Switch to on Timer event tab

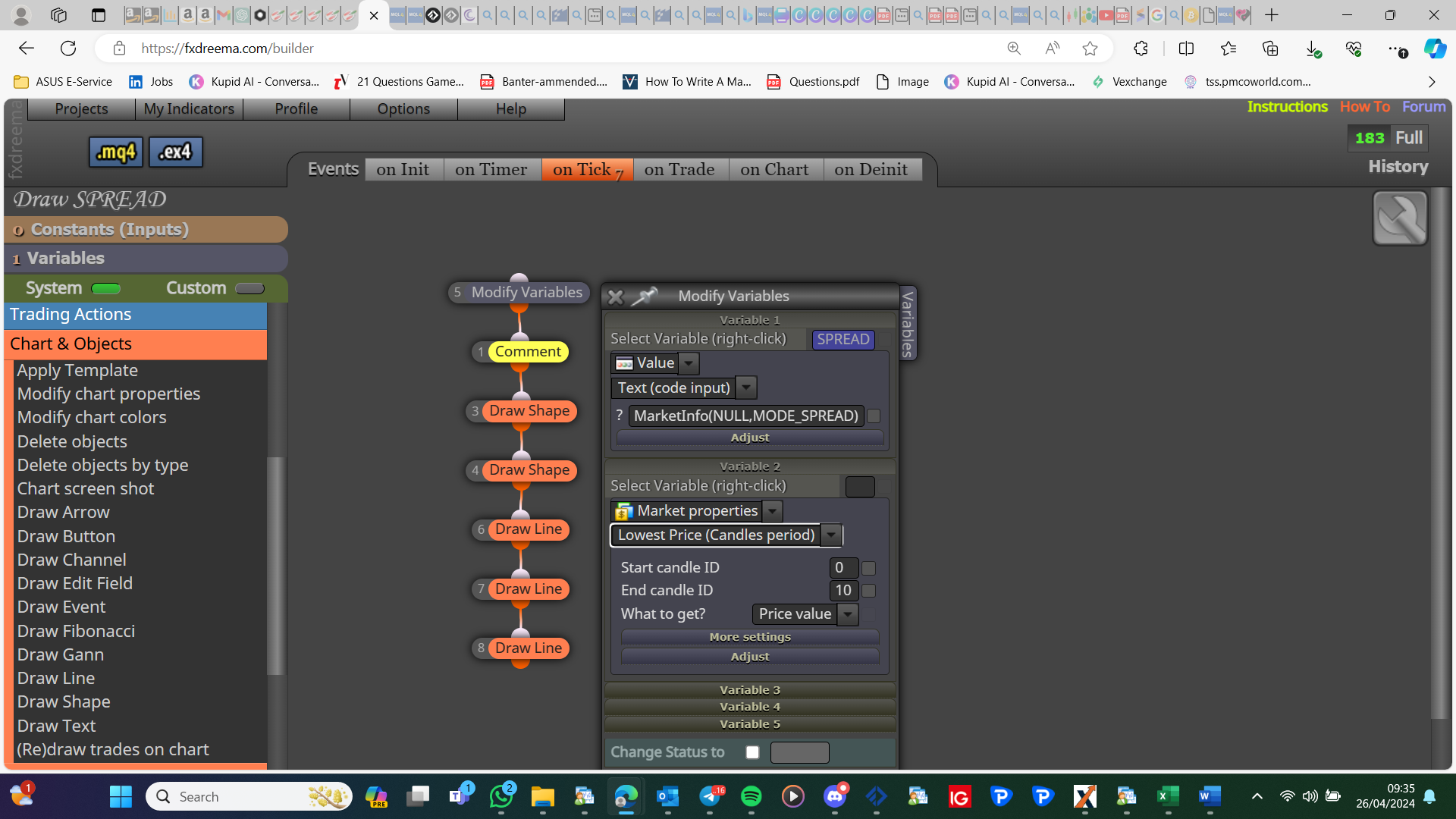491,170
